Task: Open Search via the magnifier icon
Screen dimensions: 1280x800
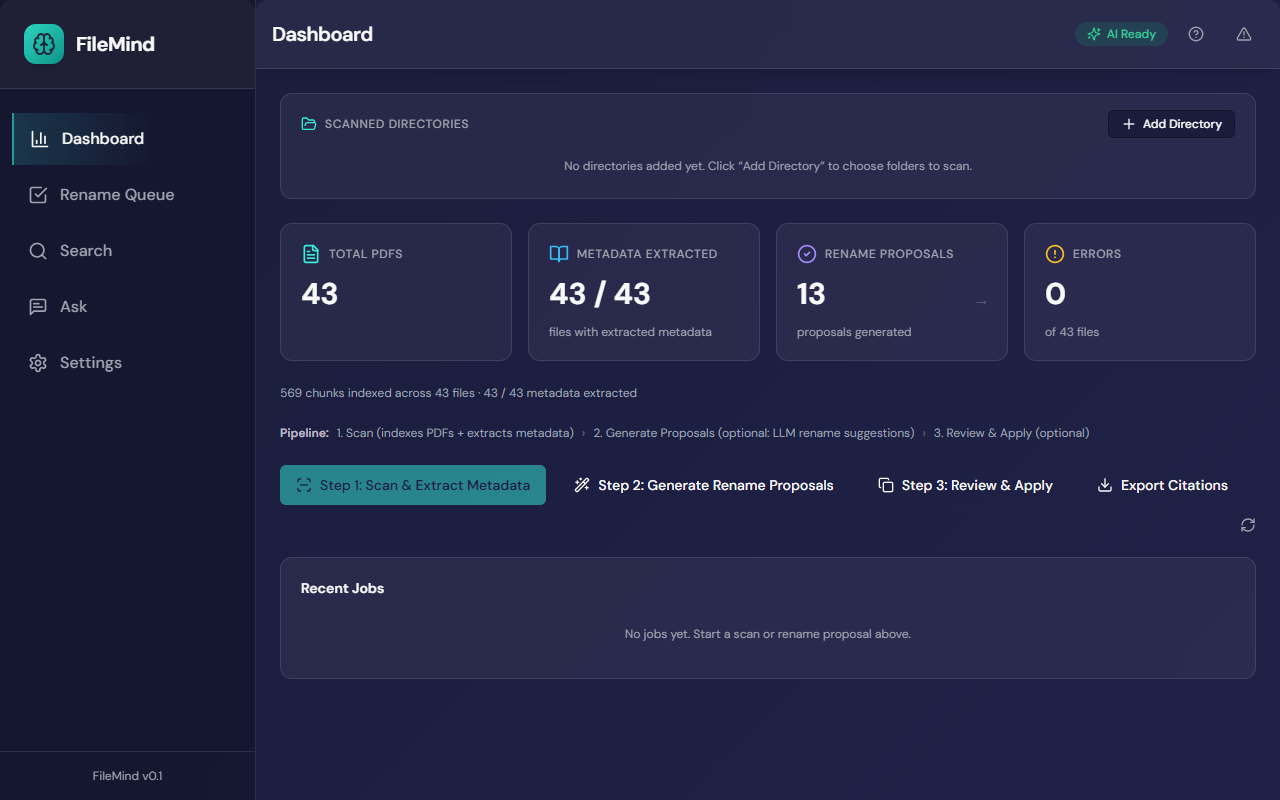Action: click(x=37, y=250)
